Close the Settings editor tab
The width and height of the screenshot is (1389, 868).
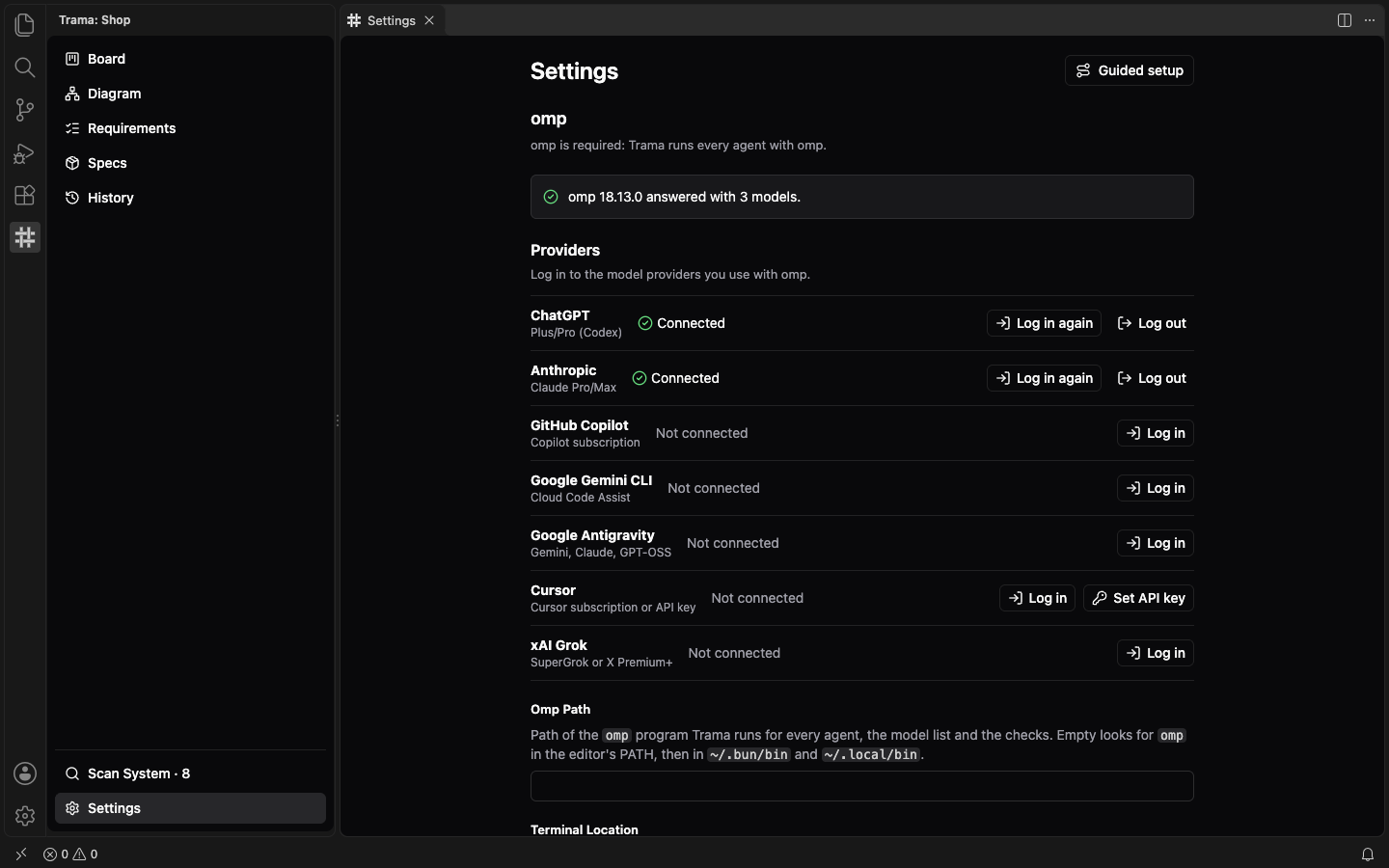point(429,20)
